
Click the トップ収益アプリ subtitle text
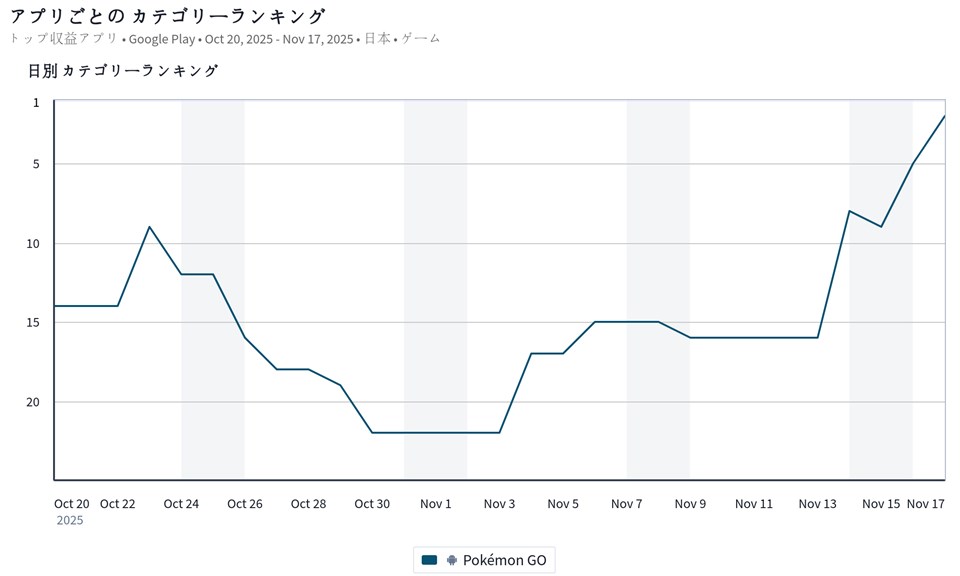point(63,39)
